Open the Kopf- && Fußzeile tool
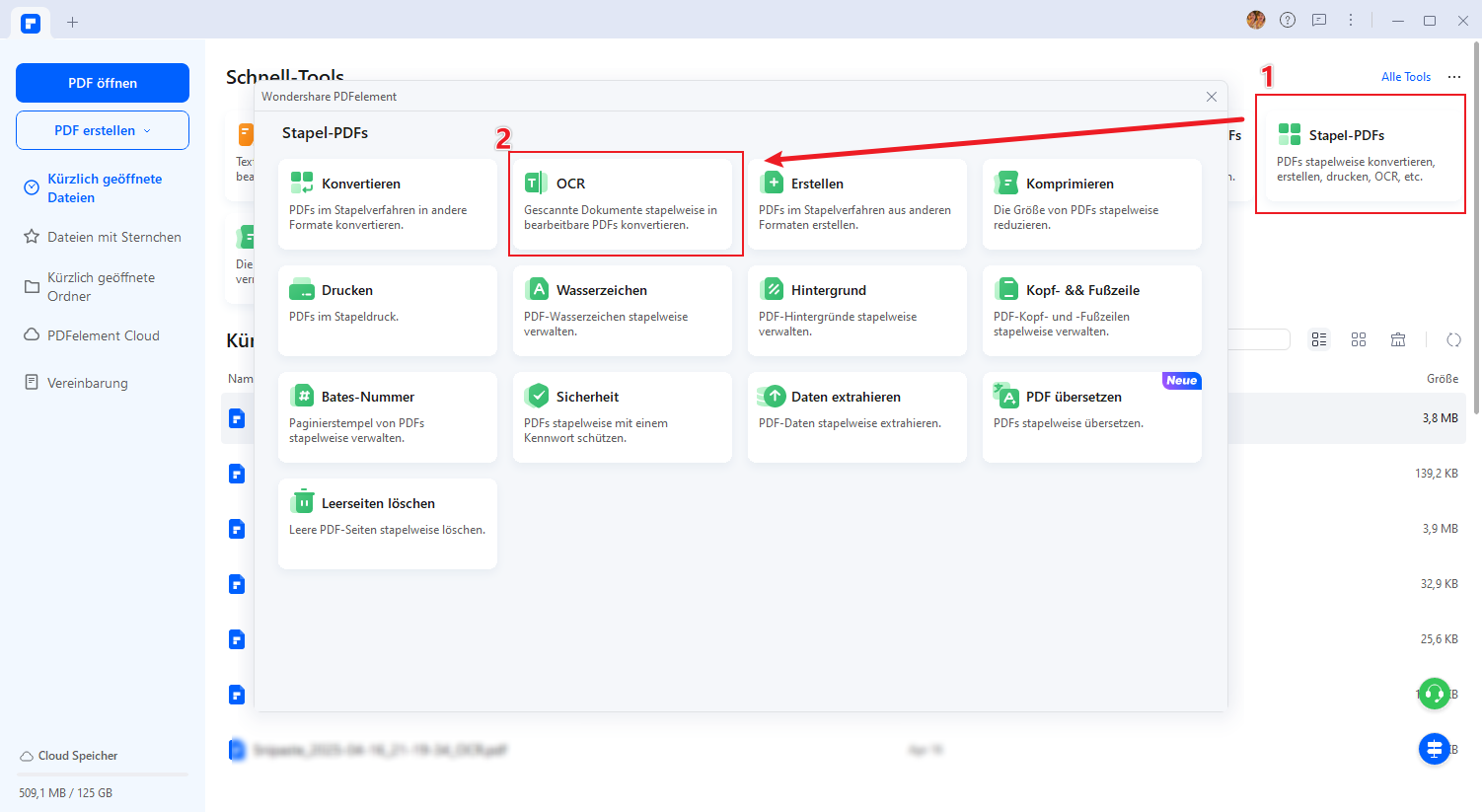Screen dimensions: 1482x812 click(1092, 311)
